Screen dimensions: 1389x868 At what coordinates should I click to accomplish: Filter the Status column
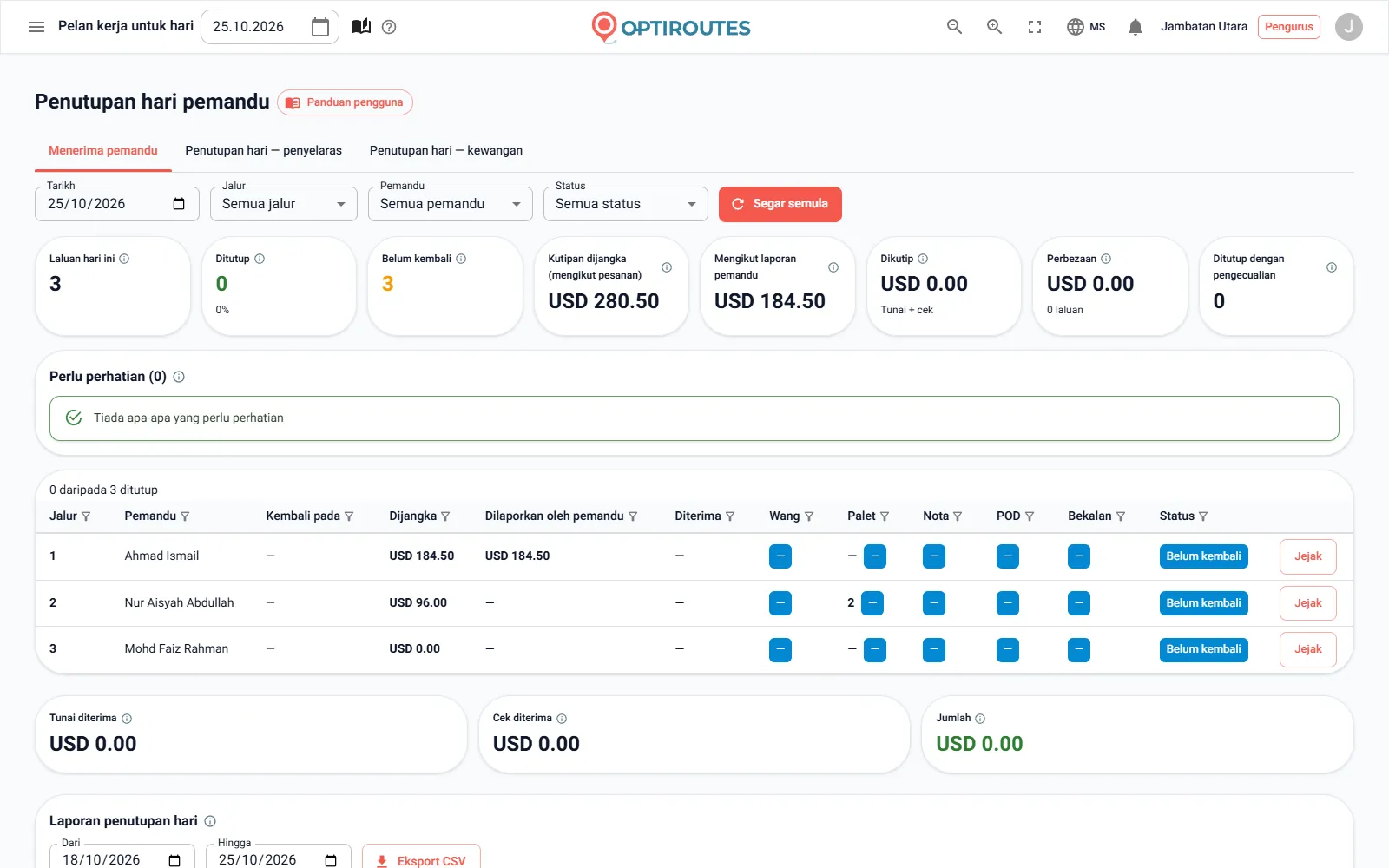pyautogui.click(x=1202, y=516)
